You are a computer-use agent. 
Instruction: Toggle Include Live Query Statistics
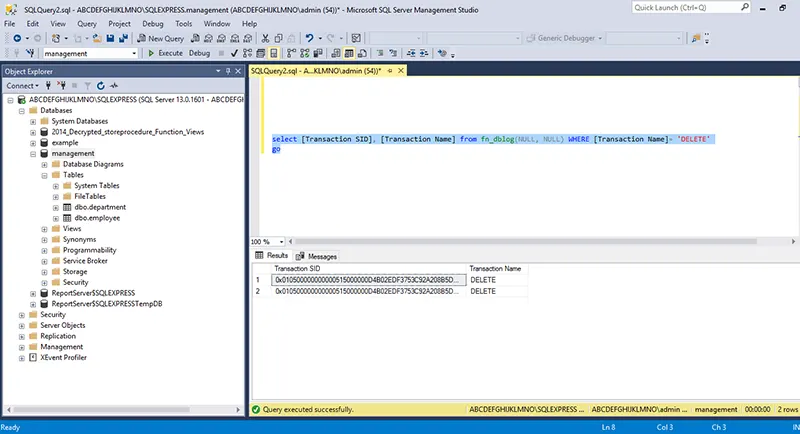[x=305, y=53]
